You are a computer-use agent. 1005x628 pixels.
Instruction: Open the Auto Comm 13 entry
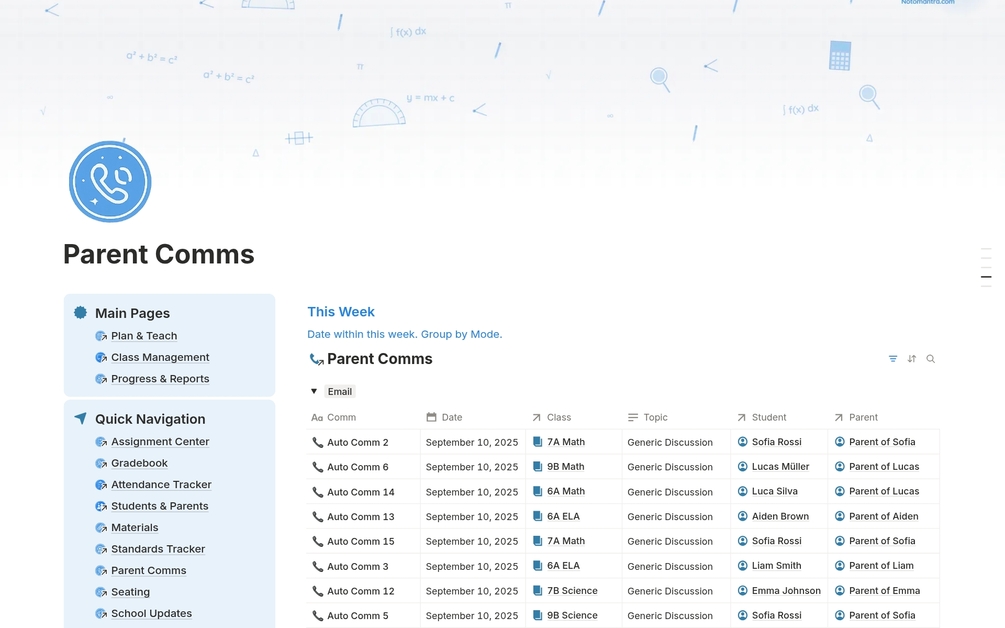[x=361, y=516]
